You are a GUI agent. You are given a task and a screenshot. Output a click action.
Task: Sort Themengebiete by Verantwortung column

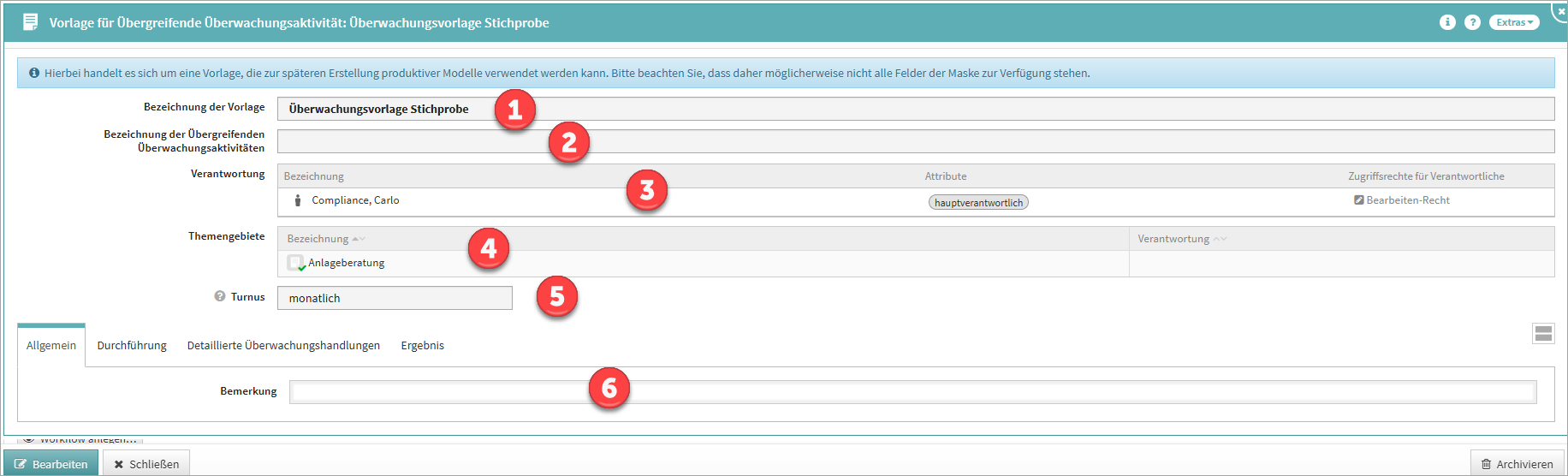click(1173, 239)
